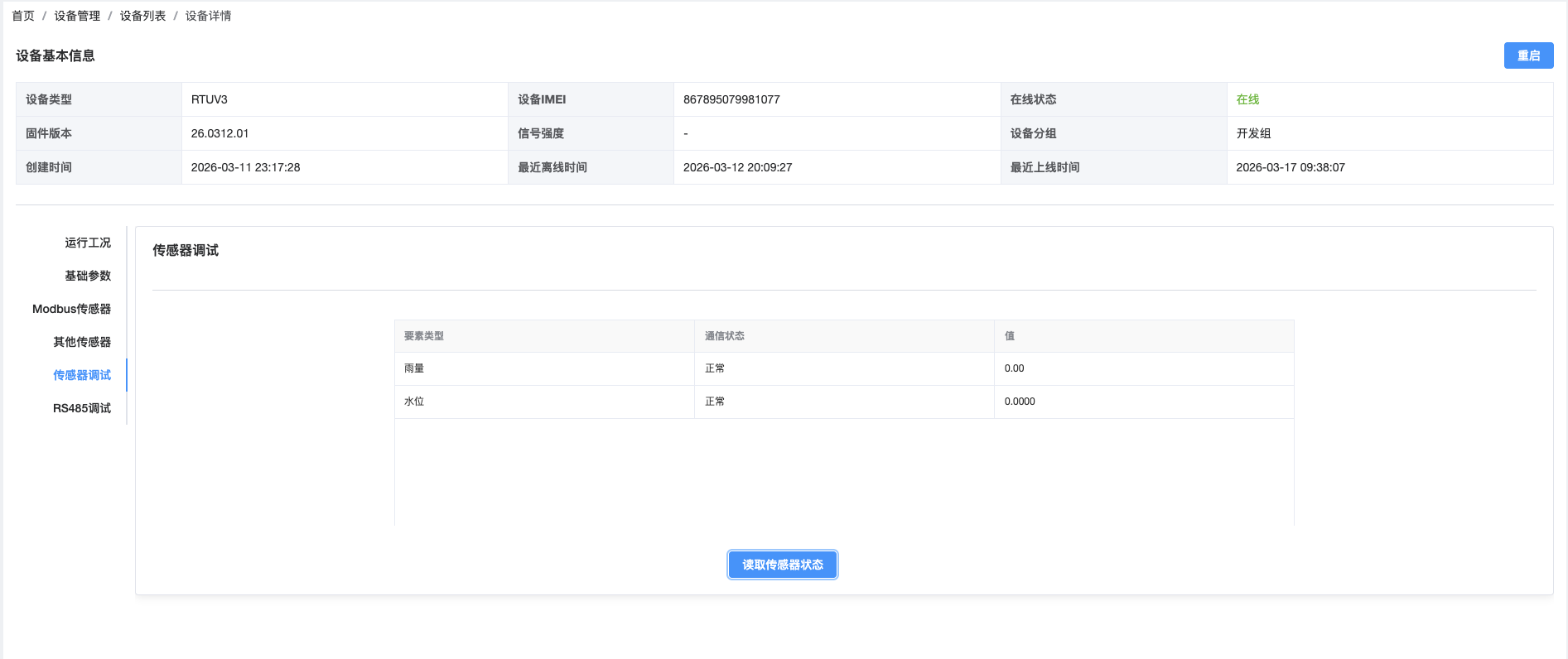Click the green 在线 status text
Screen dimensions: 1568x659
click(1247, 99)
